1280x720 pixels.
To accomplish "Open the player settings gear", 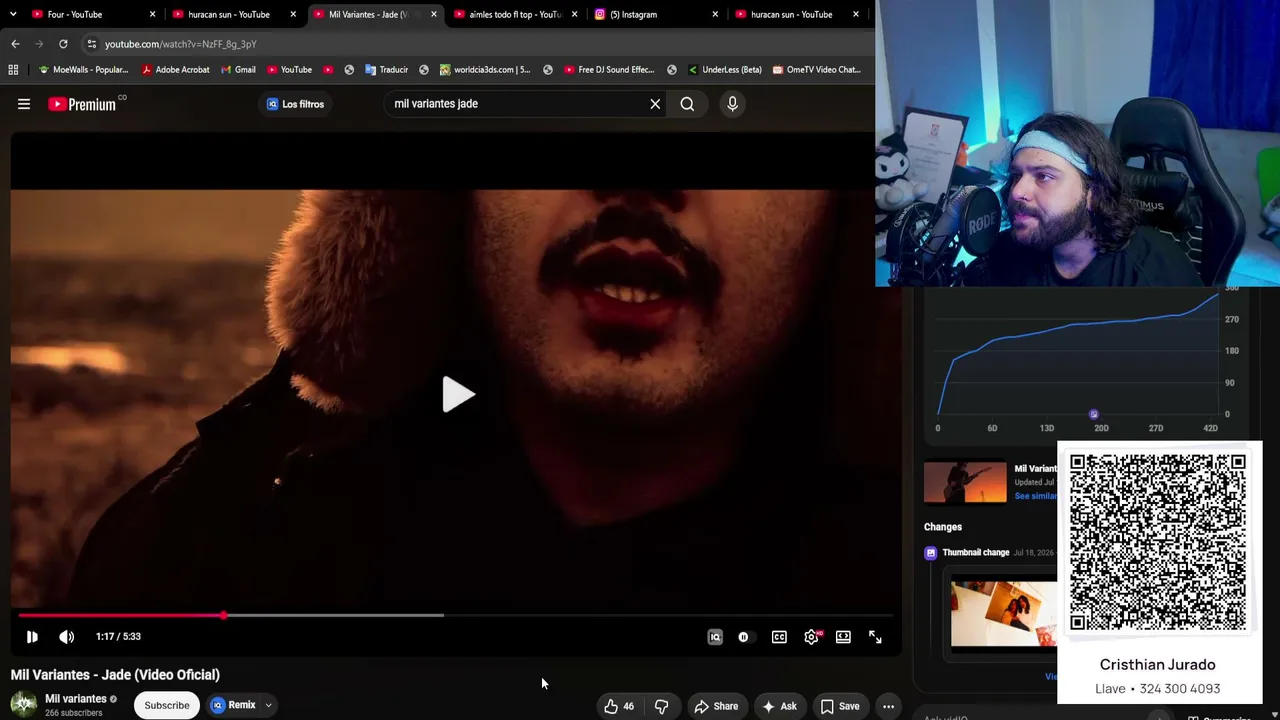I will point(811,637).
